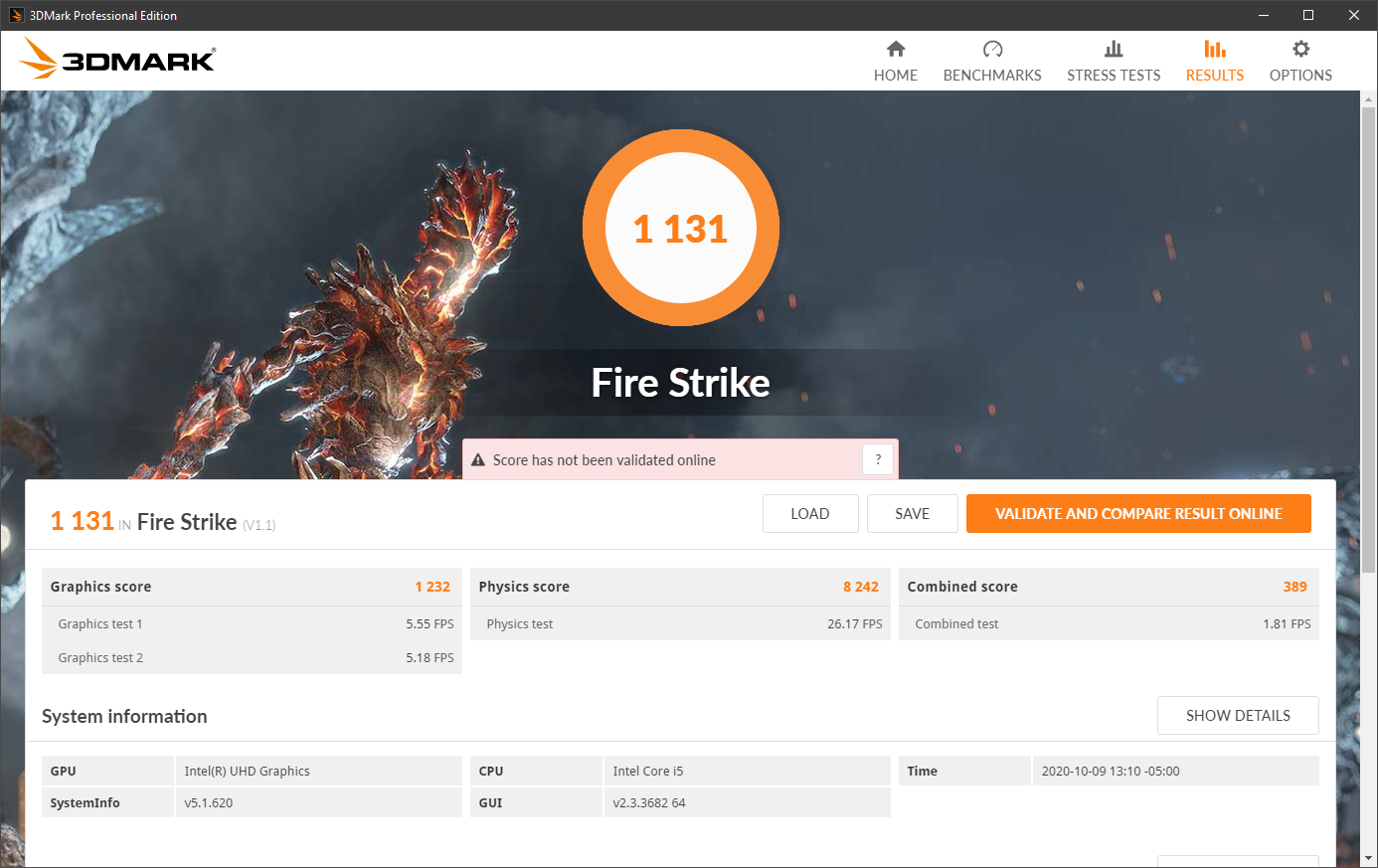This screenshot has height=868, width=1378.
Task: Click the scrollbar up arrow
Action: (1369, 99)
